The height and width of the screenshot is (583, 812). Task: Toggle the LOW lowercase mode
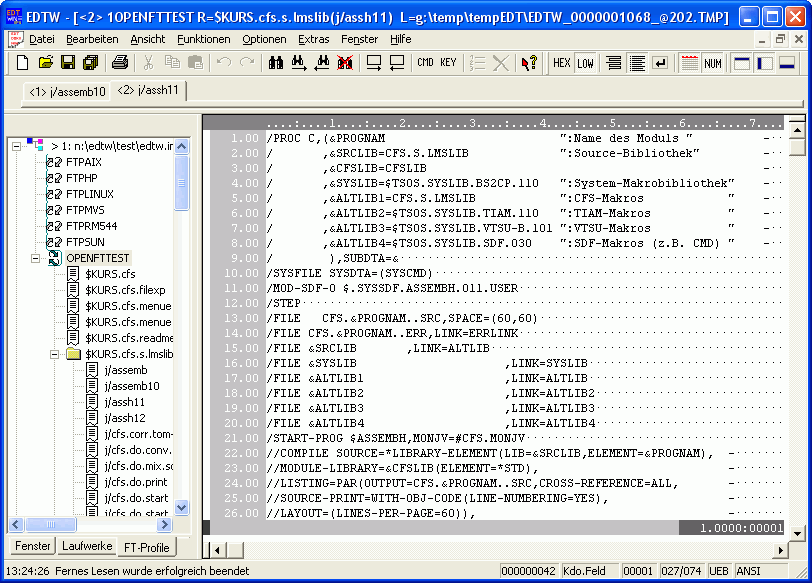point(585,63)
